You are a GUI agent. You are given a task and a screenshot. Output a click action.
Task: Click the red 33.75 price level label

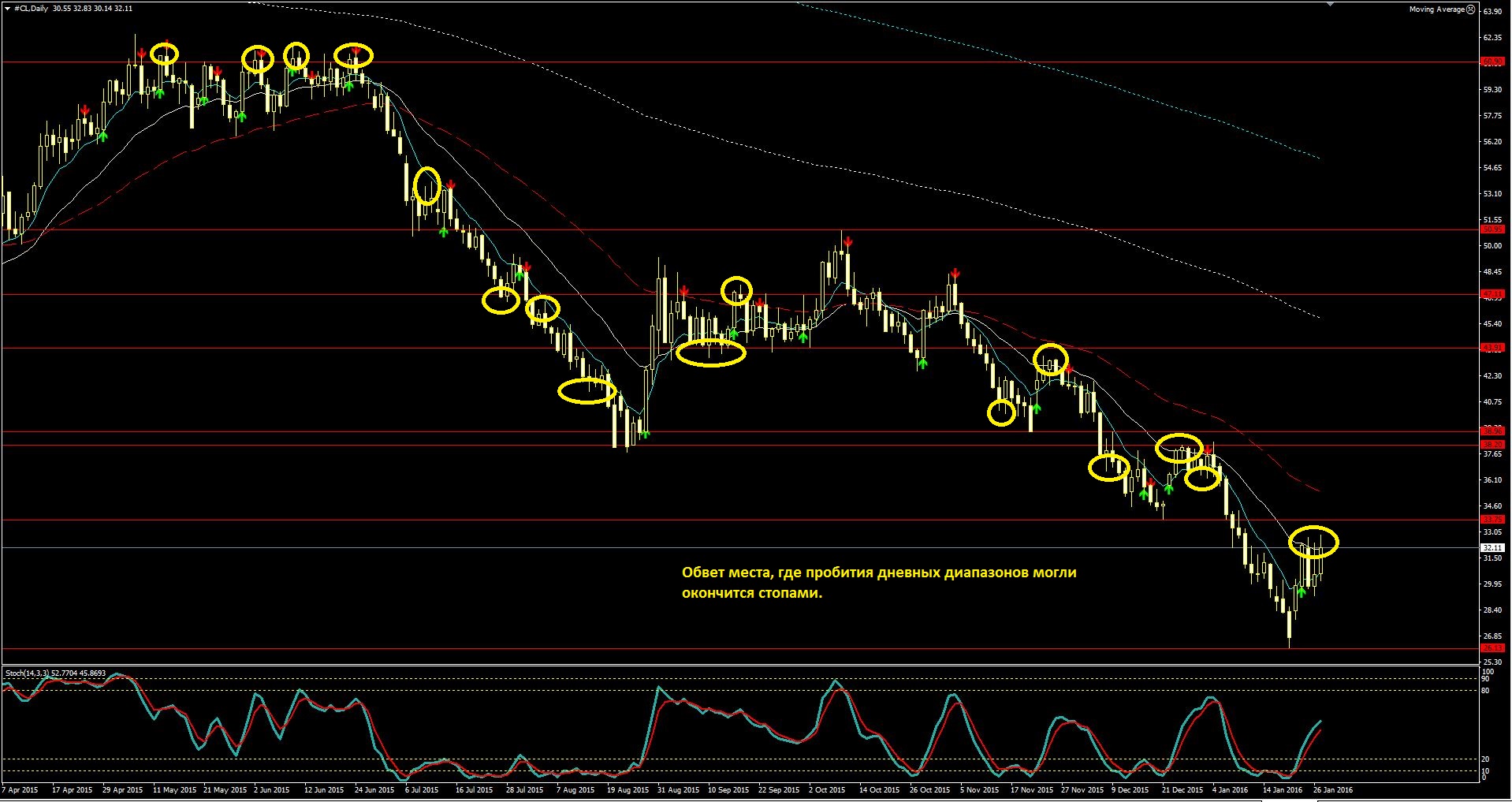click(x=1493, y=520)
